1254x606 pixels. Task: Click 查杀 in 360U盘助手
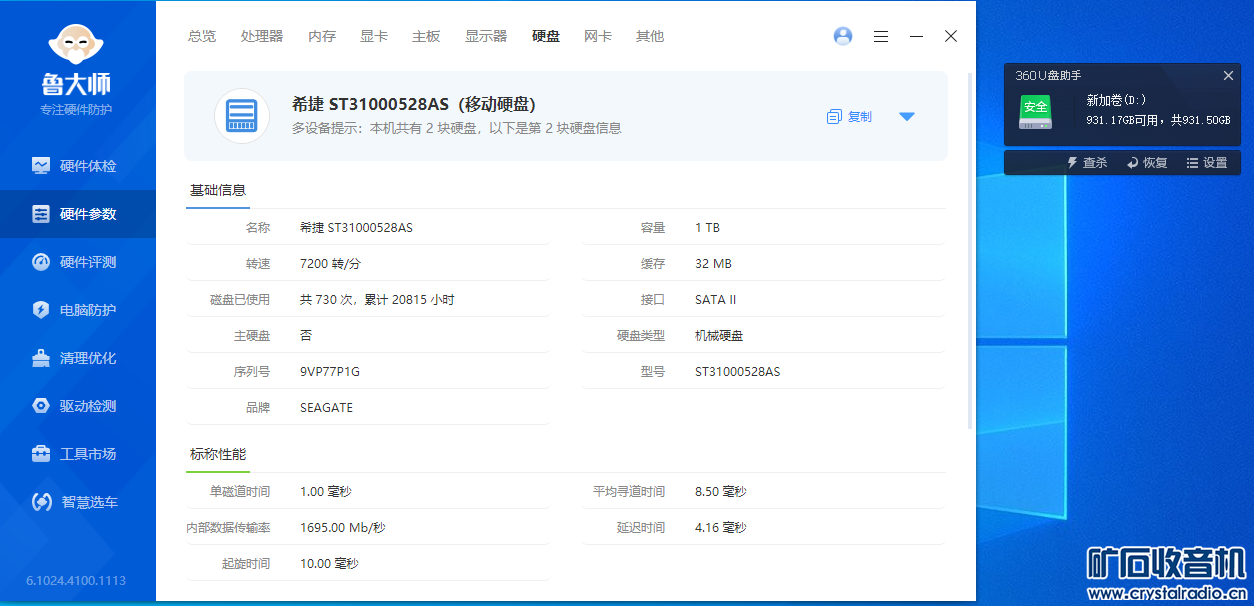1087,163
